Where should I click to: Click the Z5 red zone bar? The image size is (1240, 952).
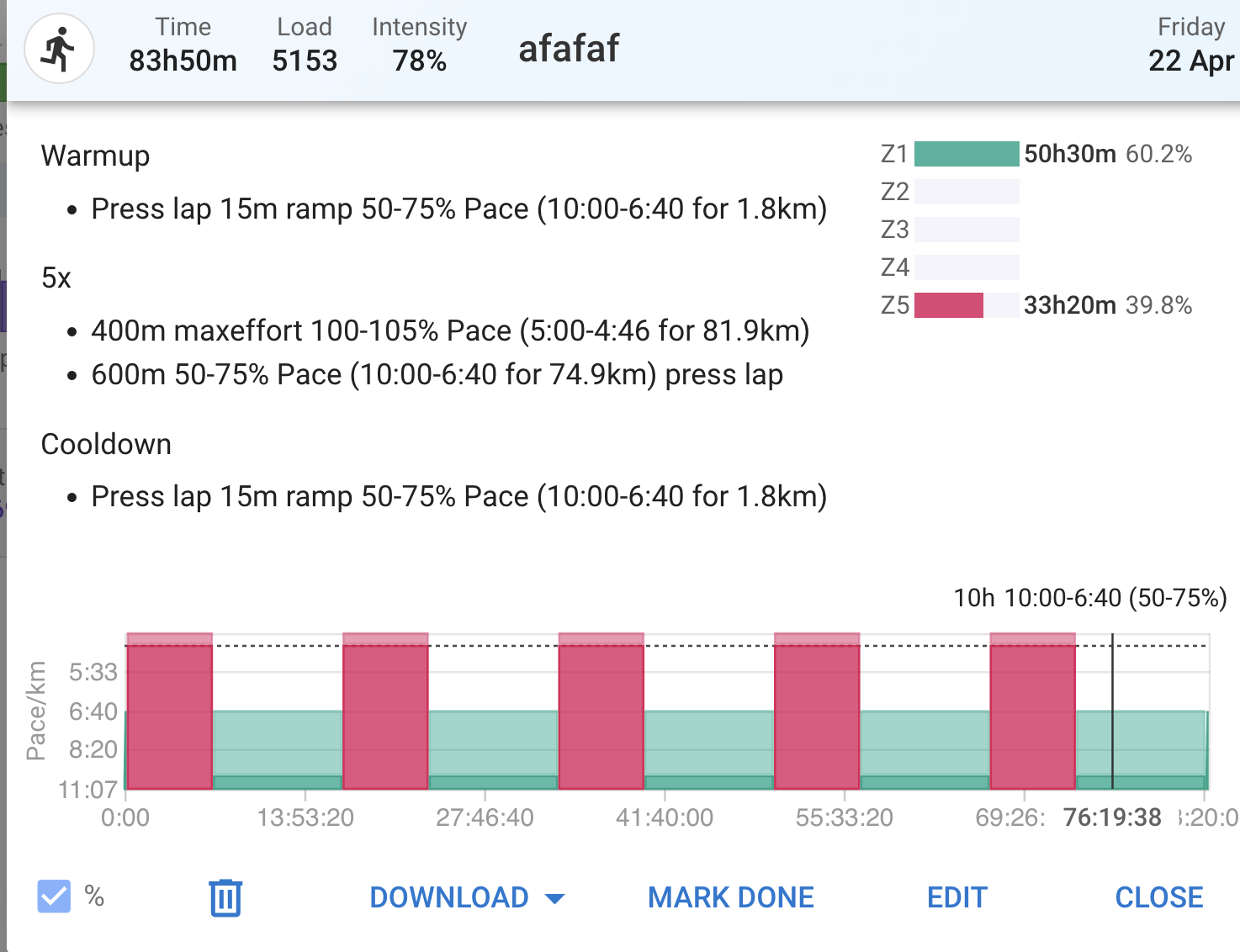point(949,305)
